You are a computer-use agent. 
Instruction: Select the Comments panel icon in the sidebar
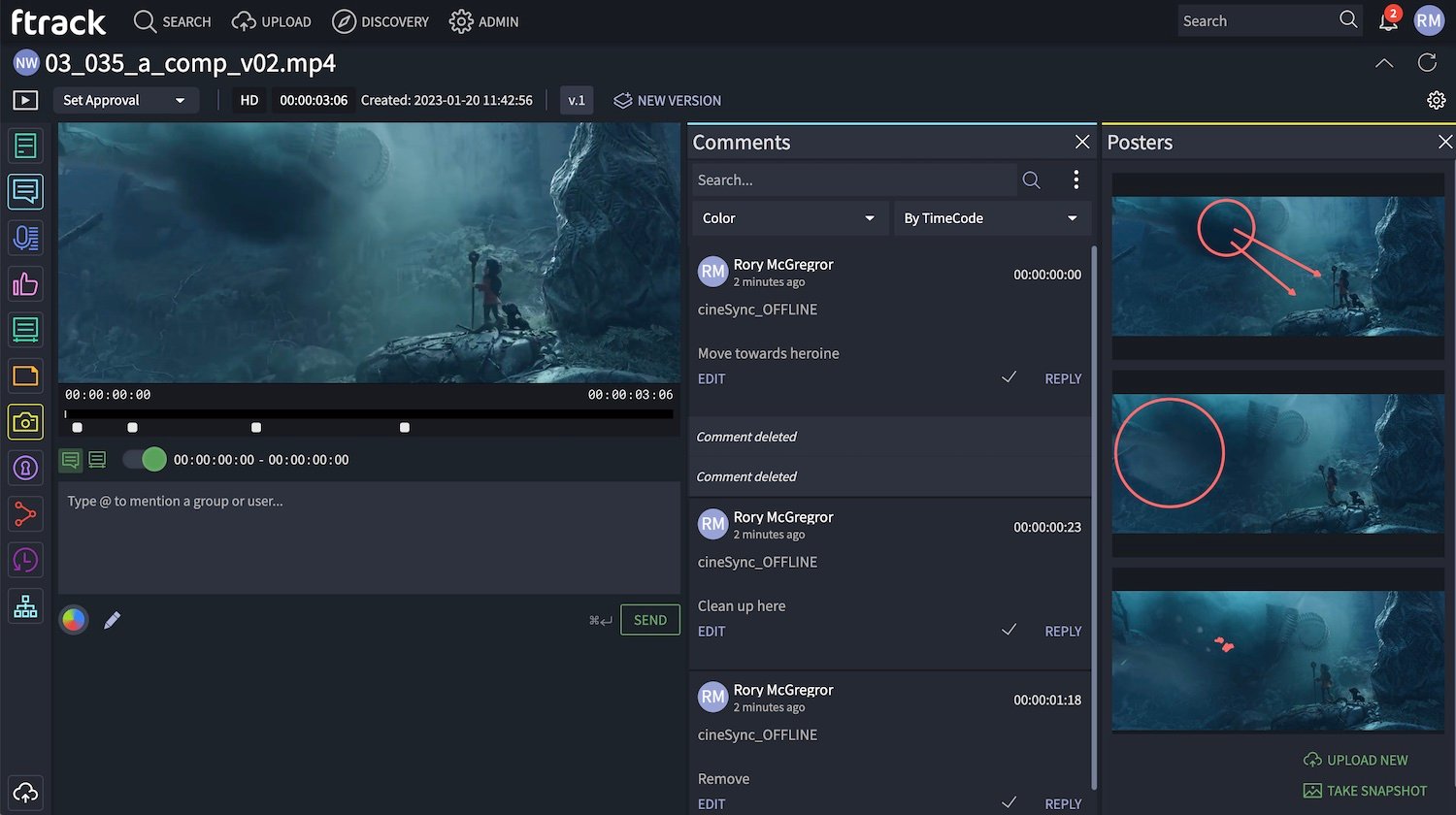point(25,191)
